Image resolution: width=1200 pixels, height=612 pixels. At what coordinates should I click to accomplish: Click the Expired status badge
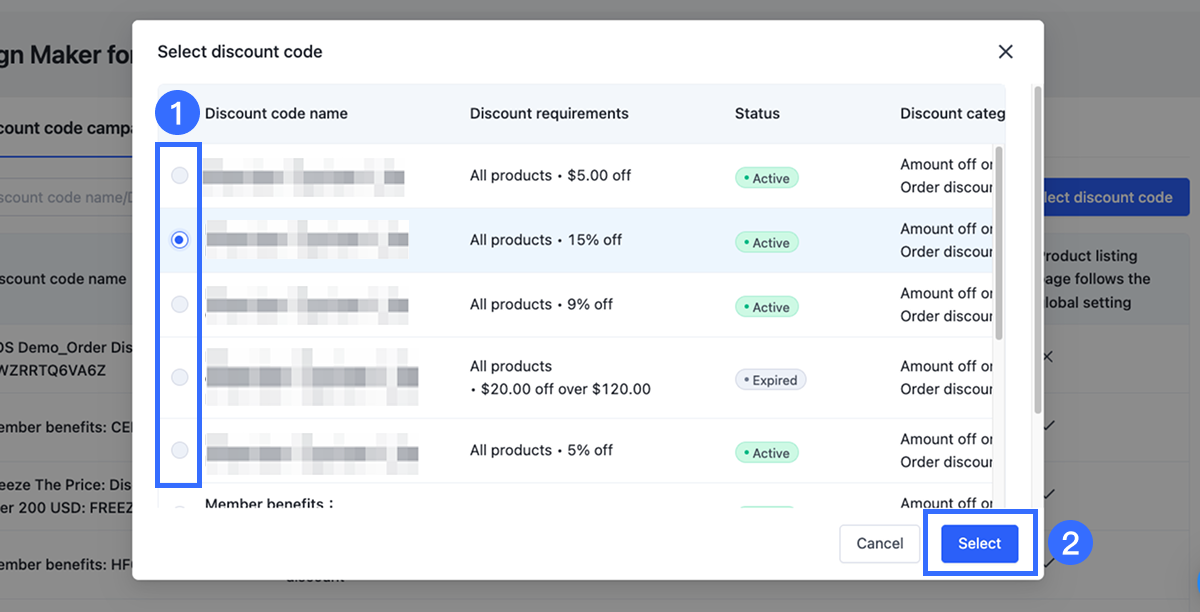pyautogui.click(x=771, y=380)
